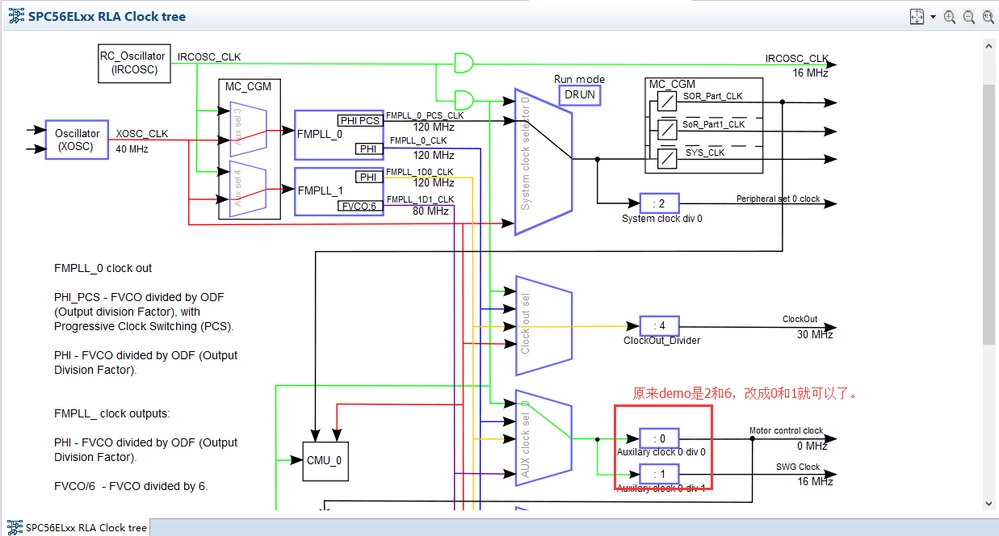The width and height of the screenshot is (999, 536).
Task: Click the DRUN run mode box
Action: pyautogui.click(x=580, y=95)
